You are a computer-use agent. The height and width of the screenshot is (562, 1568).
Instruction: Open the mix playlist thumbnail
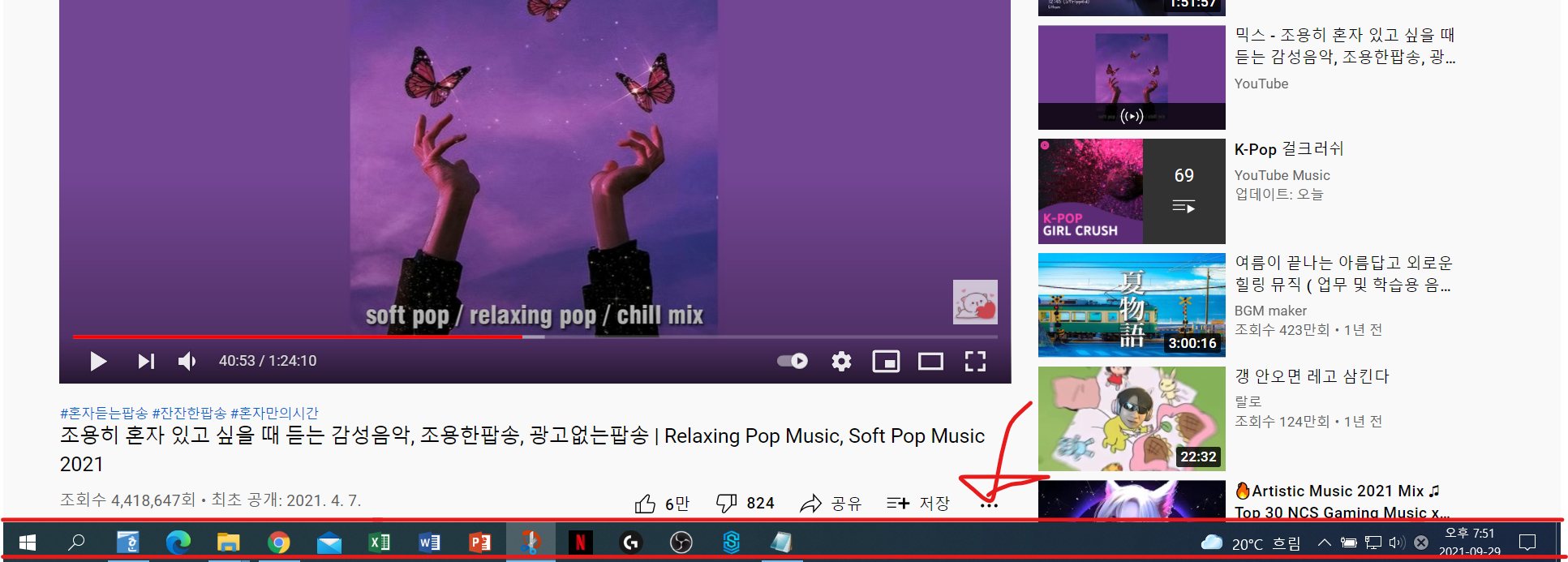click(x=1132, y=77)
